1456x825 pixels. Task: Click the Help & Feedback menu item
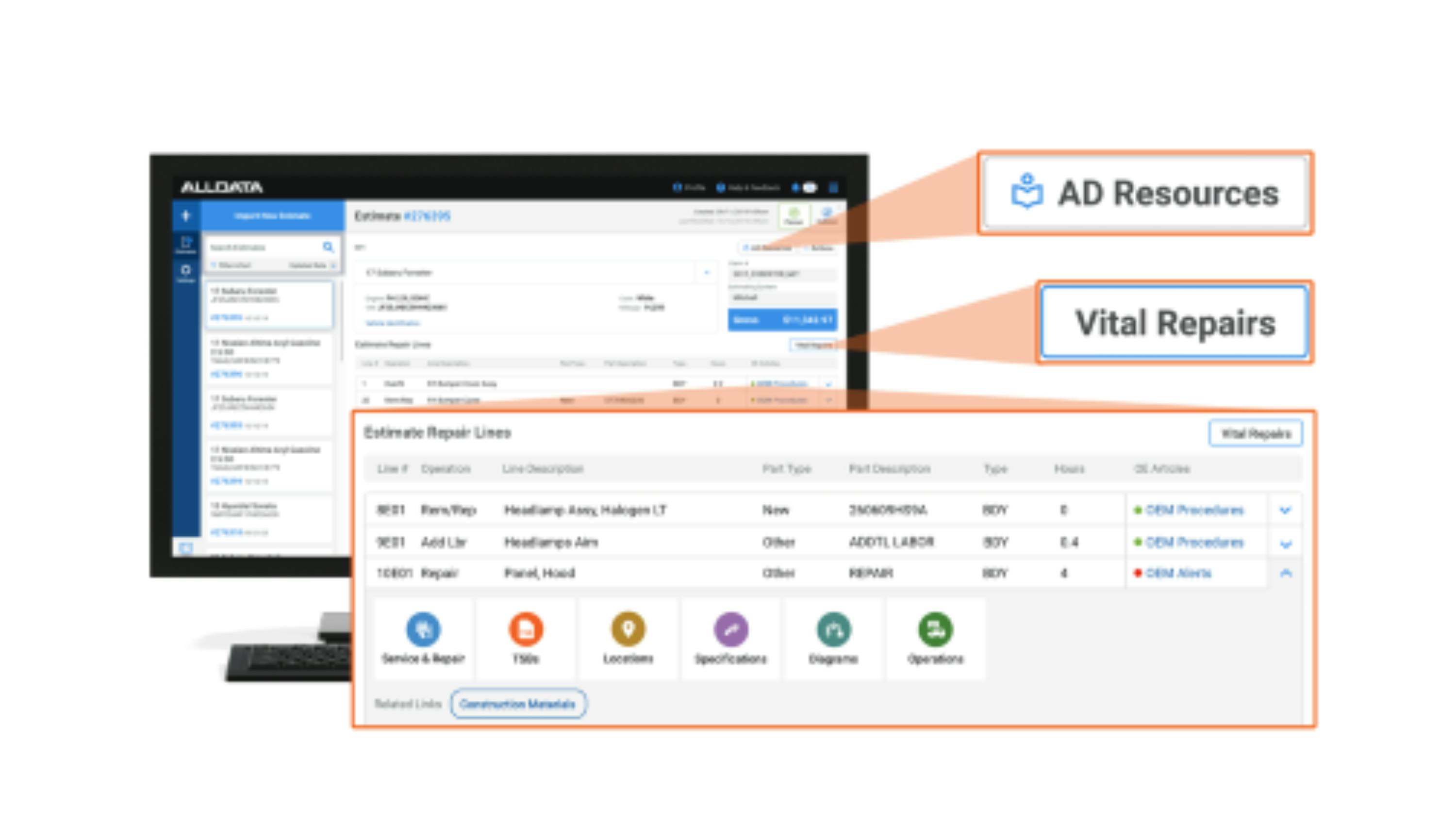coord(748,187)
